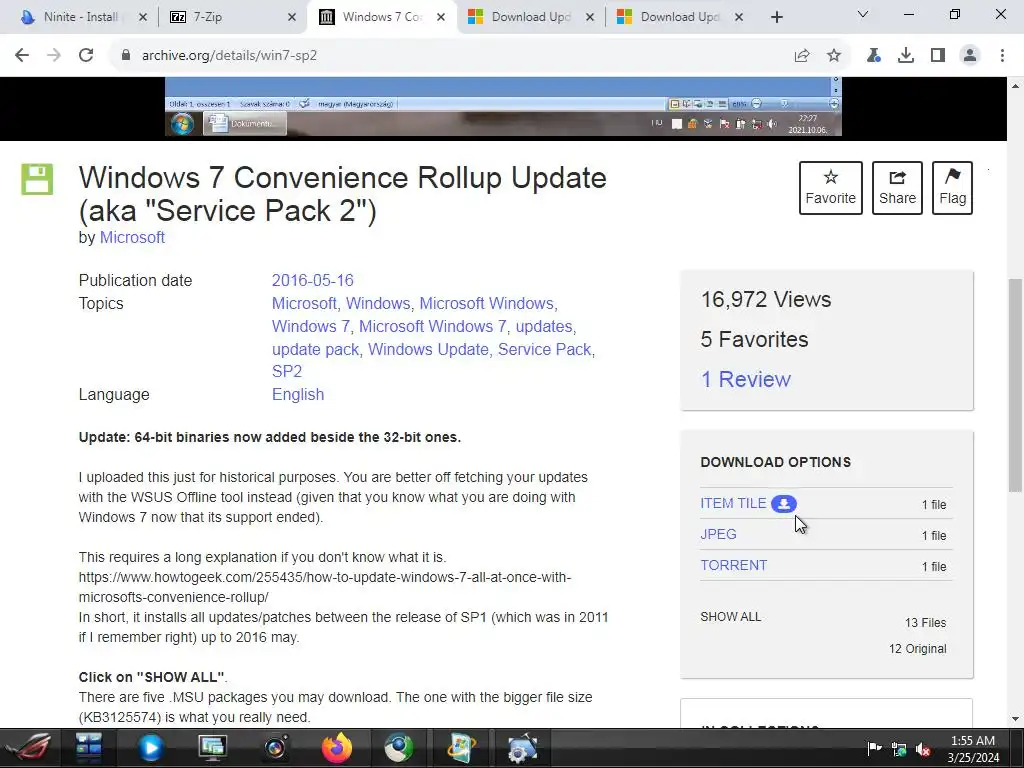Select the '5 Favorites' text
The height and width of the screenshot is (768, 1024).
[754, 340]
